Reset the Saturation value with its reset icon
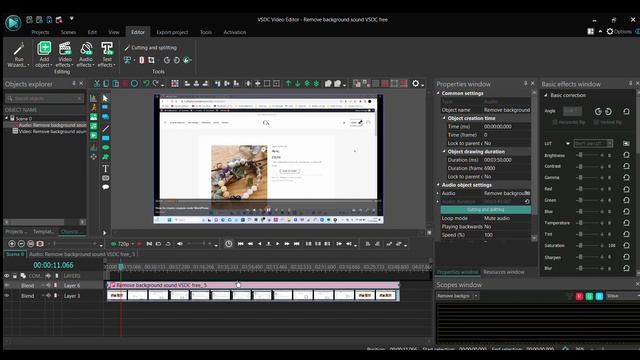Image resolution: width=640 pixels, height=360 pixels. [x=626, y=246]
